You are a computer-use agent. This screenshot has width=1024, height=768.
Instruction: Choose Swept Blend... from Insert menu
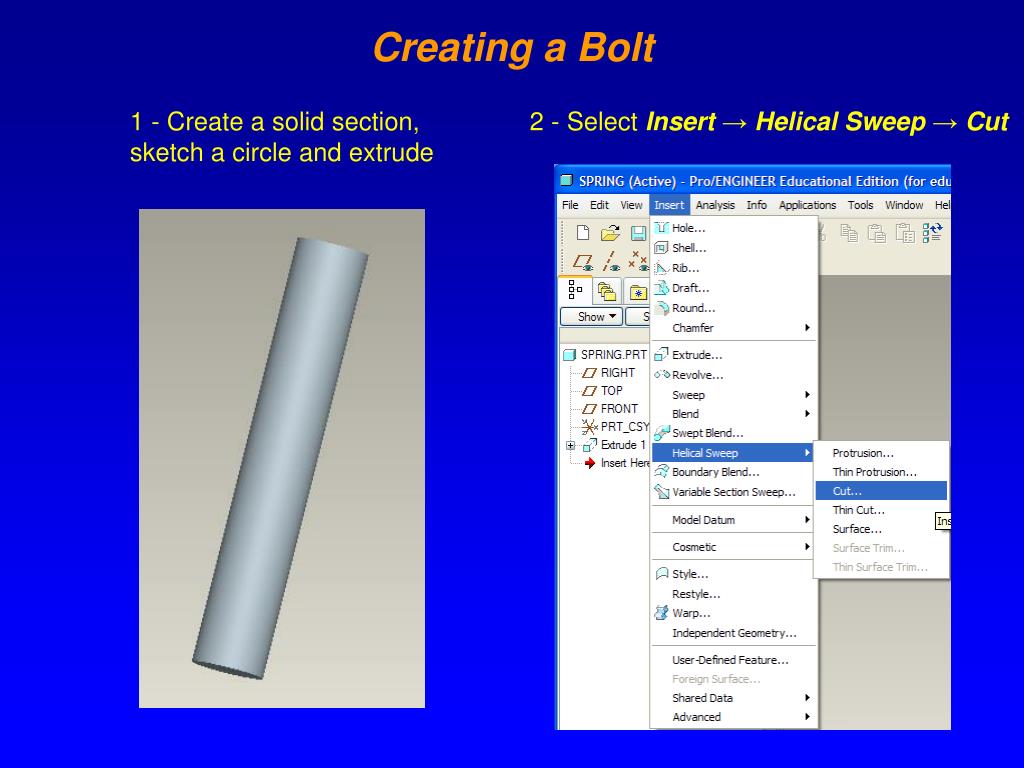[735, 433]
